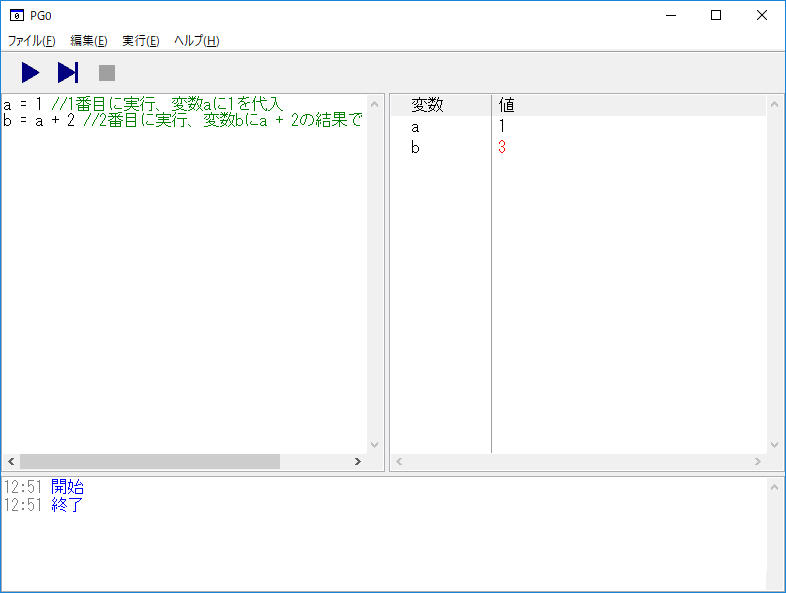
Task: Click the variable panel scroll up arrow
Action: click(x=774, y=104)
